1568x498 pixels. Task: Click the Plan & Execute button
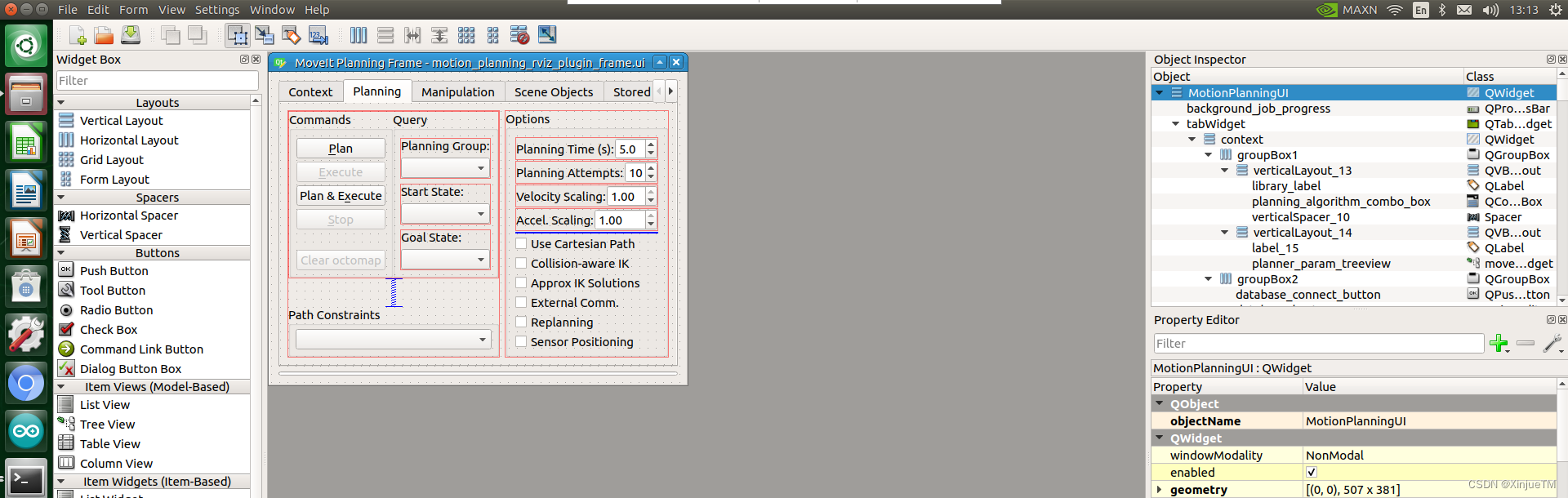coord(341,196)
